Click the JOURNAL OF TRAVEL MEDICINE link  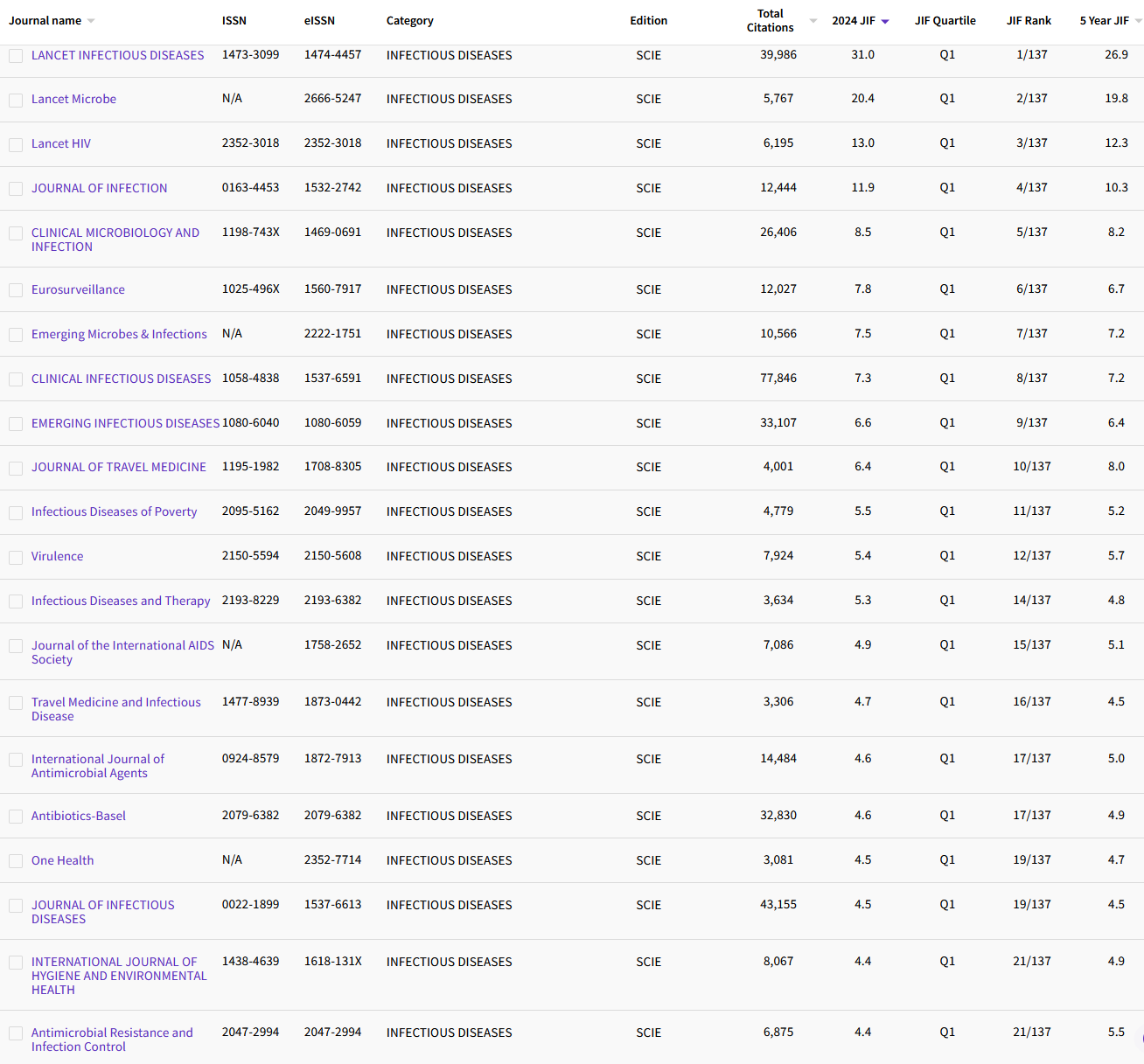pos(119,467)
